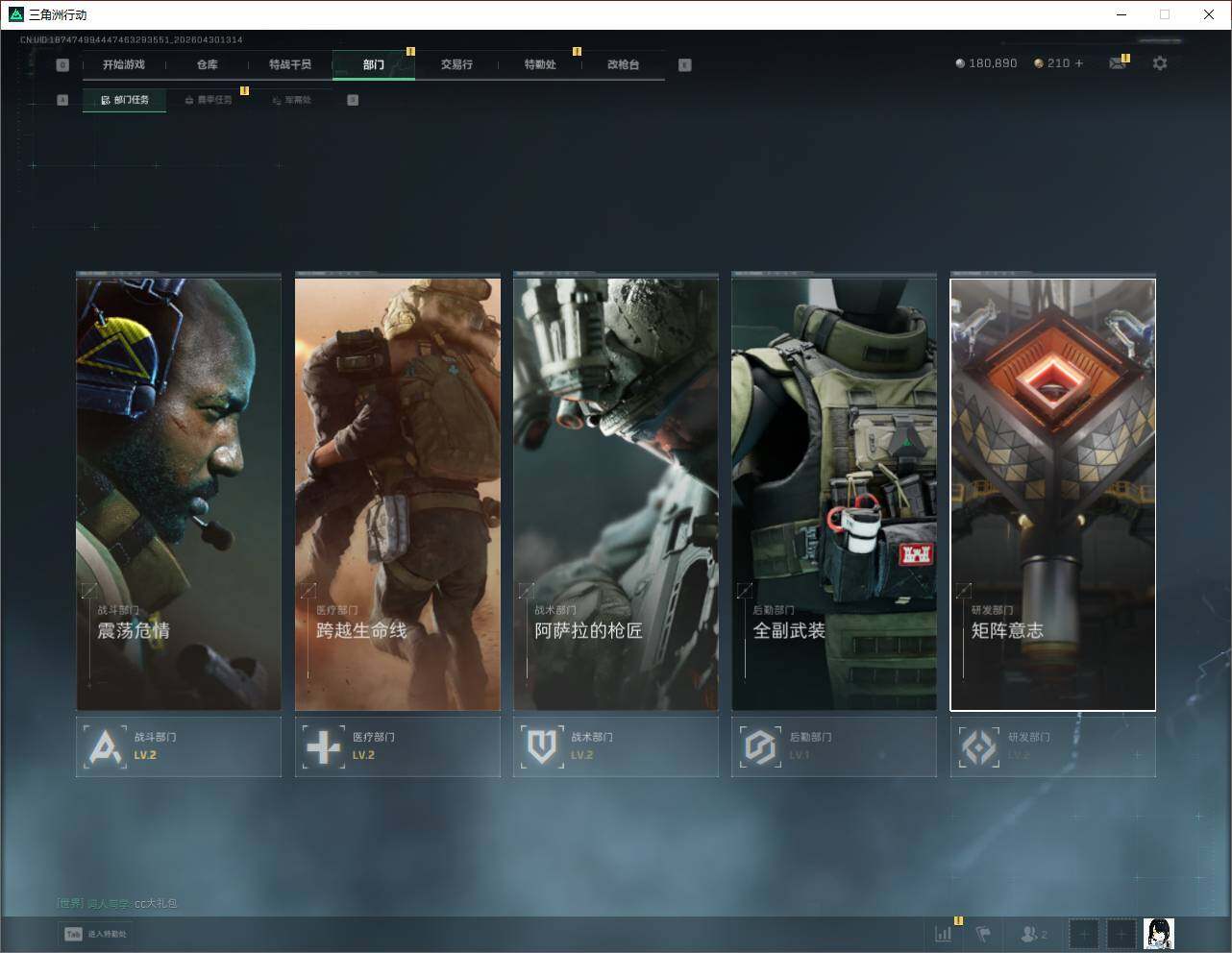Open the 特战干员 tab
The width and height of the screenshot is (1232, 953).
[x=290, y=64]
